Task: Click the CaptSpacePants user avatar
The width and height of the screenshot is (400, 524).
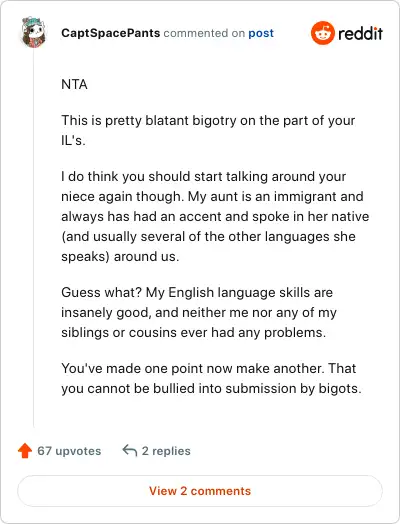Action: click(33, 32)
